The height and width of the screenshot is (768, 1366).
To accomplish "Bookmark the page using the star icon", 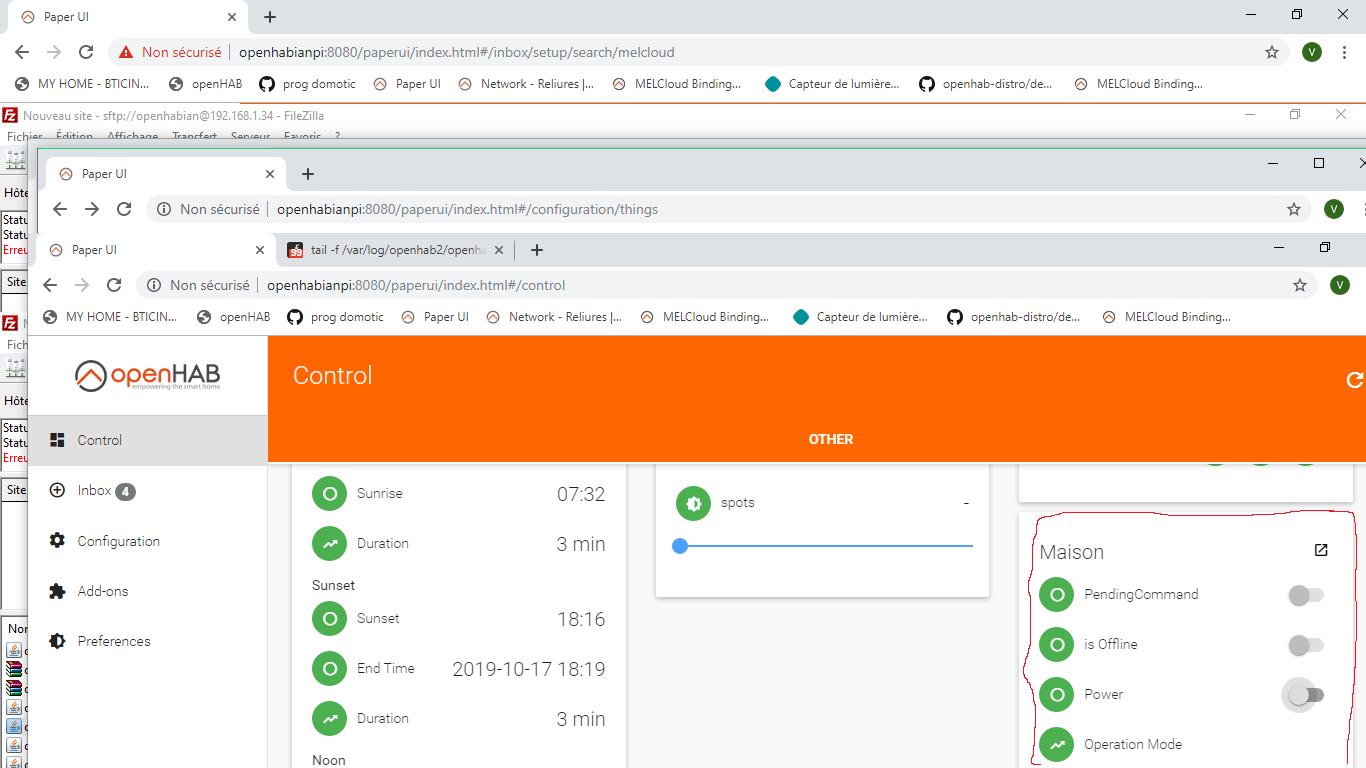I will pos(1300,285).
